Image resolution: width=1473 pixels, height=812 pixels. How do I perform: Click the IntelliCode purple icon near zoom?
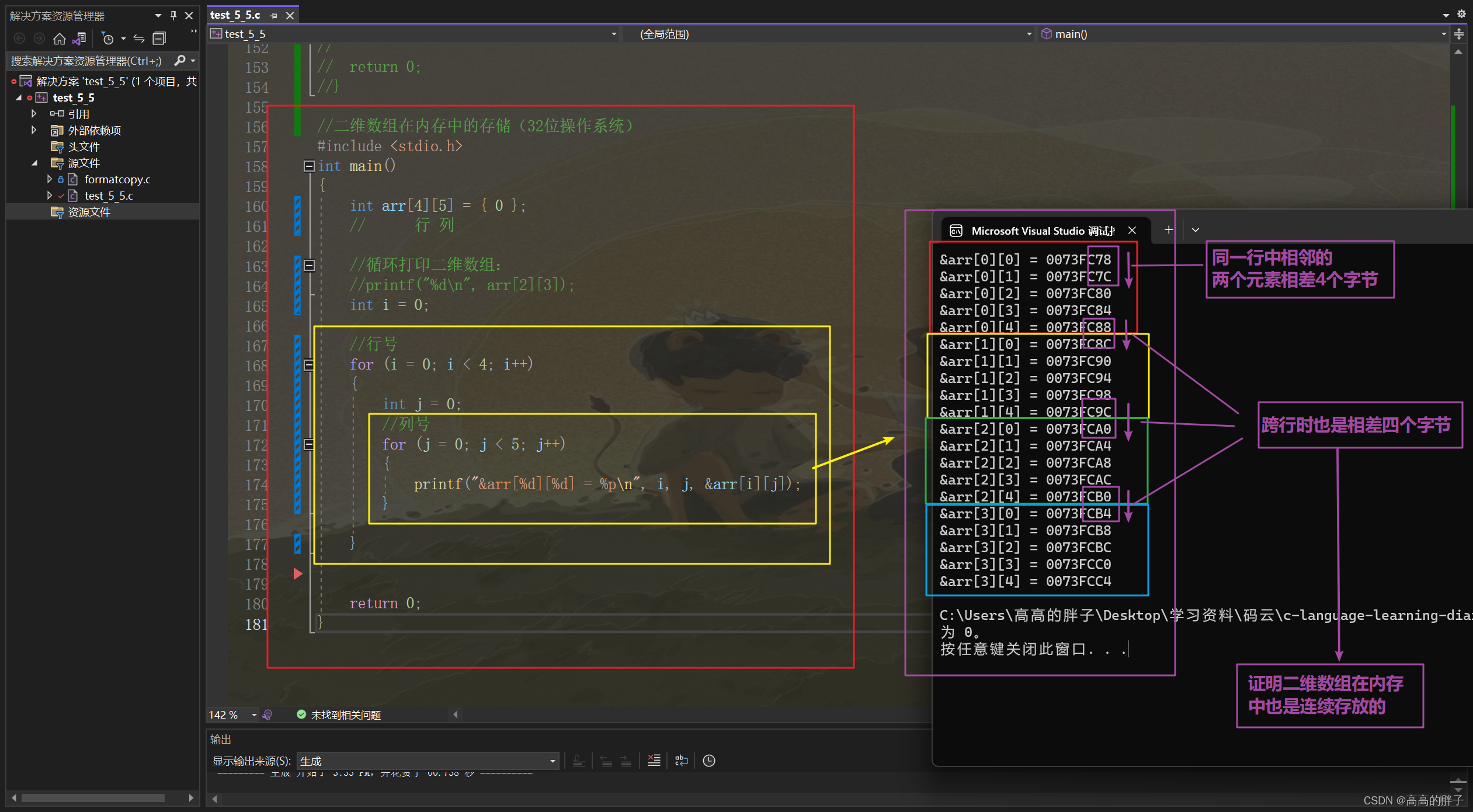[x=268, y=715]
